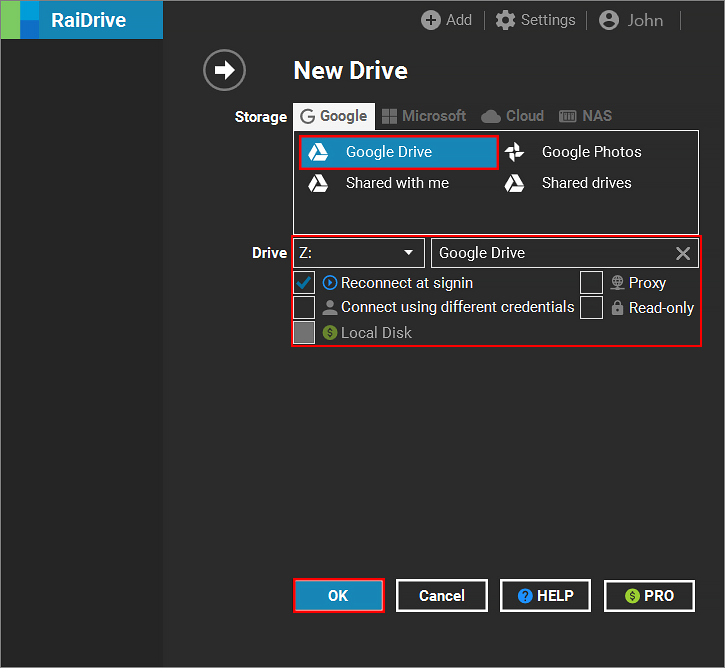Image resolution: width=725 pixels, height=668 pixels.
Task: Click the John account name
Action: click(645, 20)
